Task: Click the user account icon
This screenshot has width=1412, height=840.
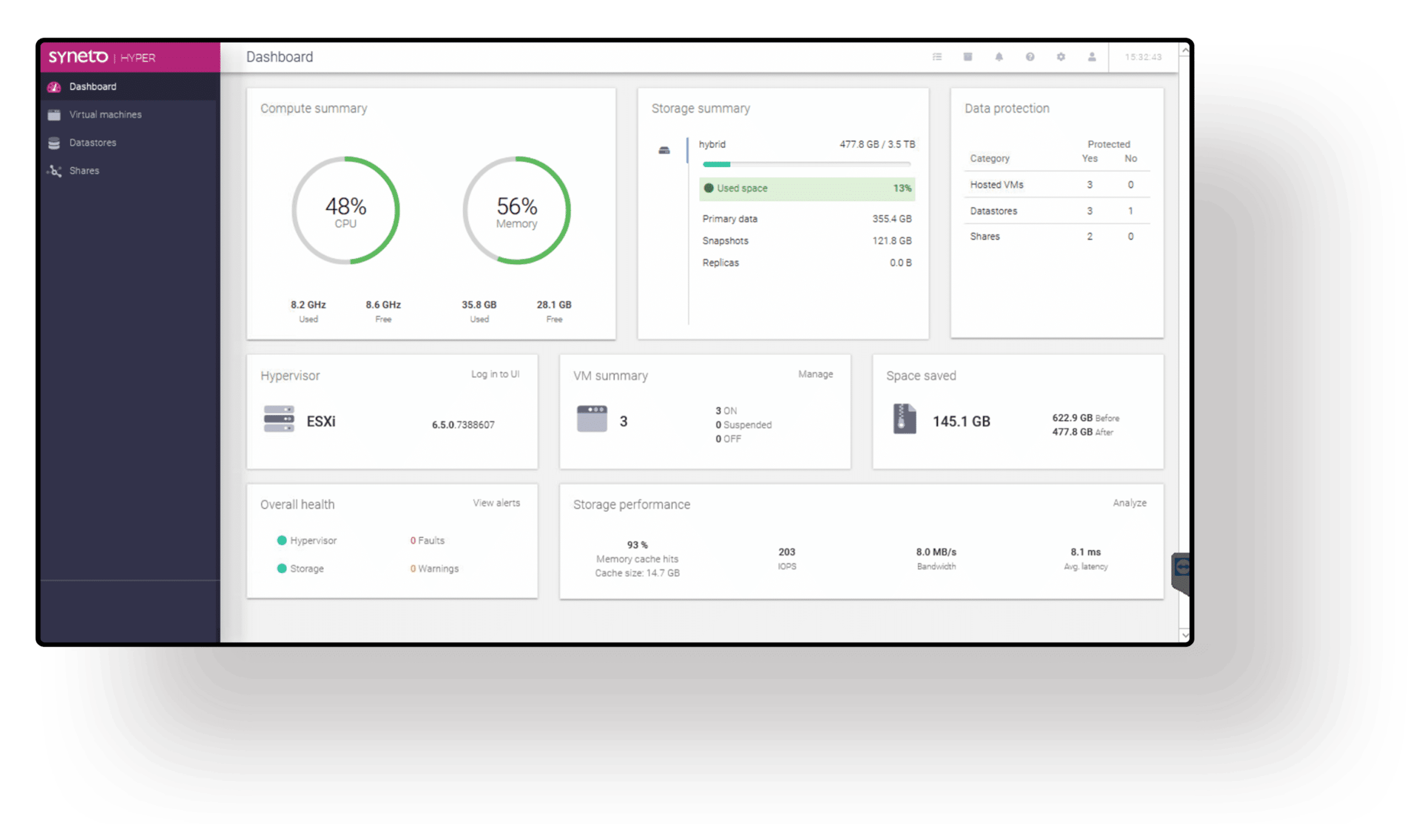Action: (1092, 57)
